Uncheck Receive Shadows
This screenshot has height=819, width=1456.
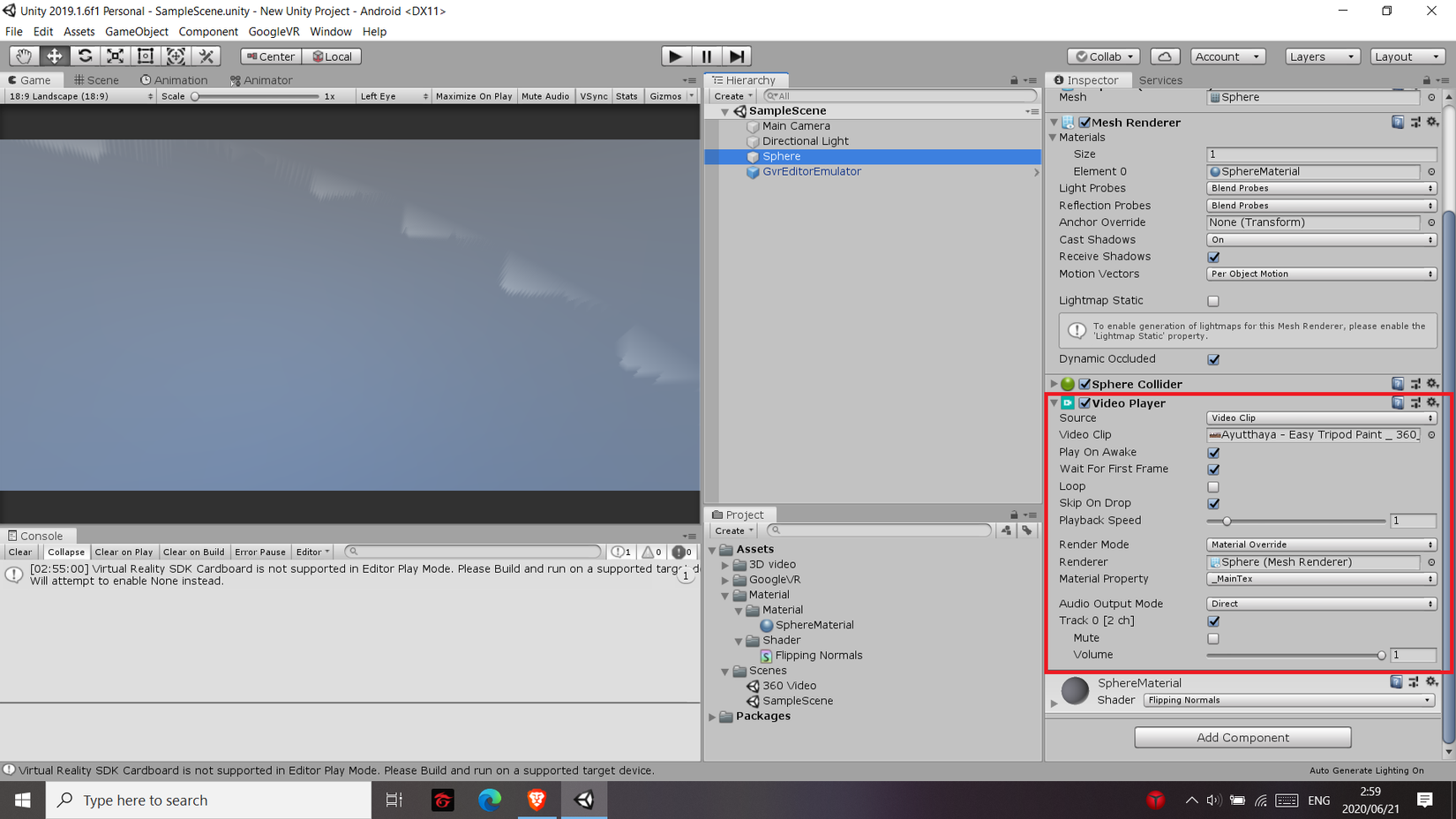(1213, 257)
